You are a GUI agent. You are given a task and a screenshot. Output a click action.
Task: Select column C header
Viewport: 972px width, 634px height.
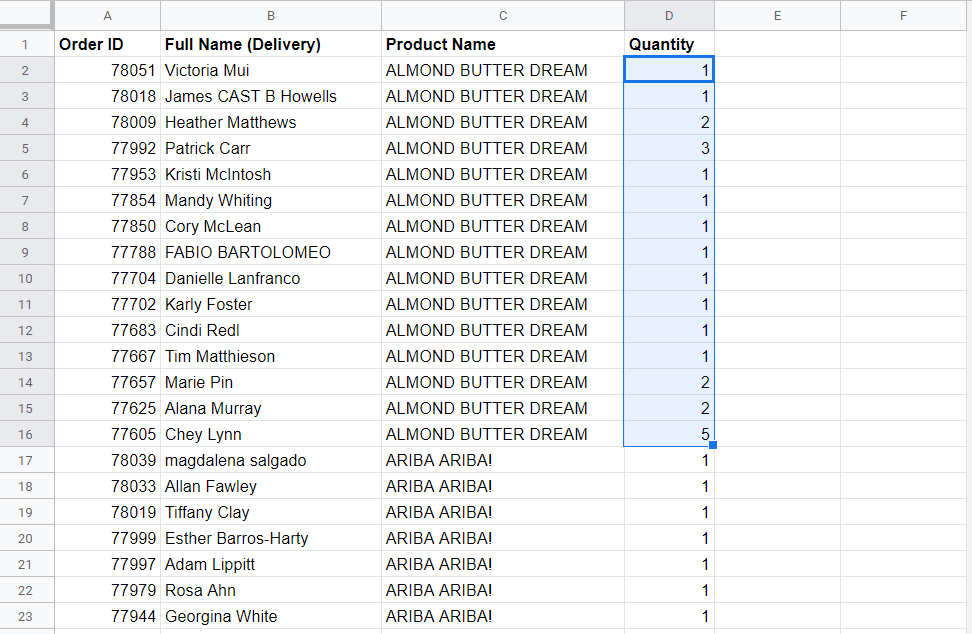502,15
